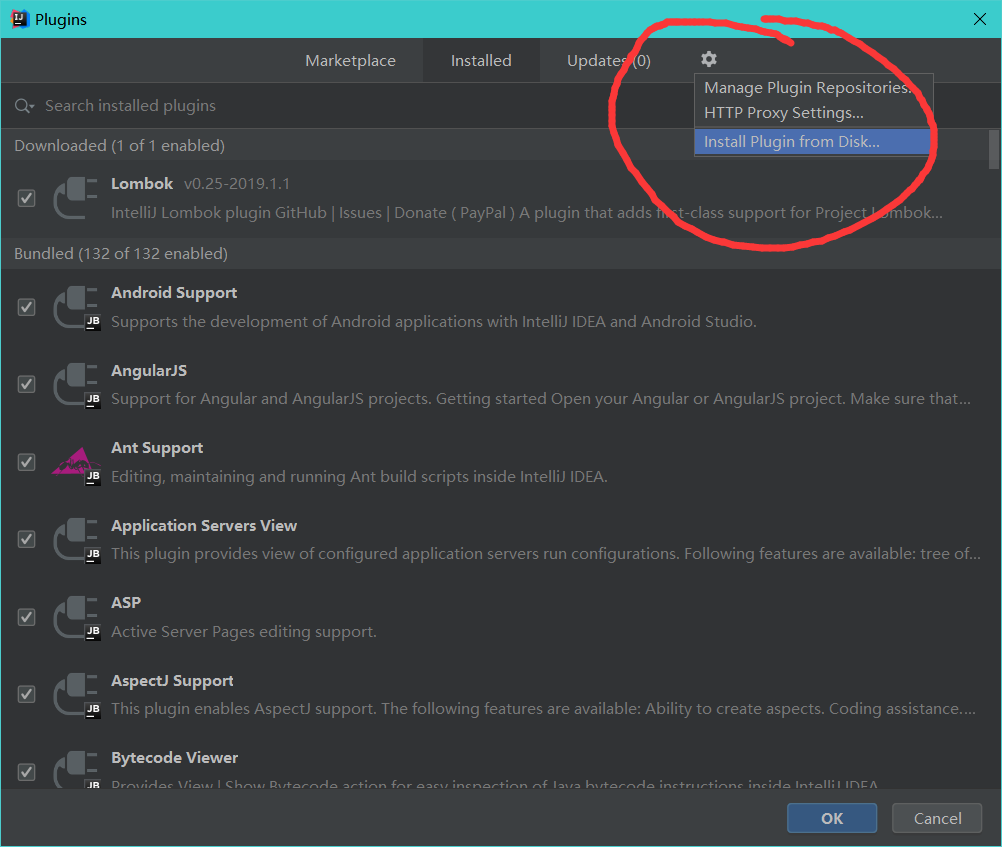This screenshot has width=1002, height=847.
Task: Switch to the Marketplace tab
Action: (x=350, y=61)
